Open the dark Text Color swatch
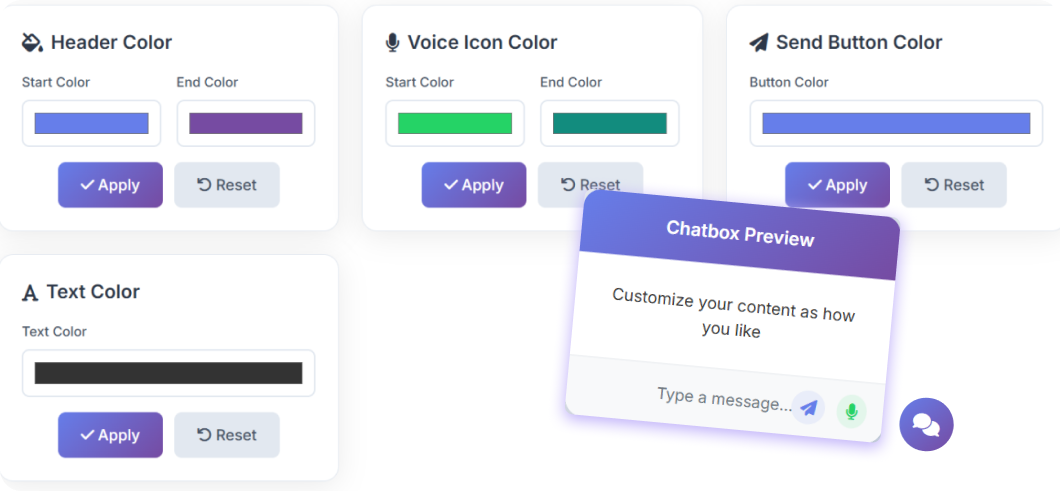1060x491 pixels. tap(168, 373)
